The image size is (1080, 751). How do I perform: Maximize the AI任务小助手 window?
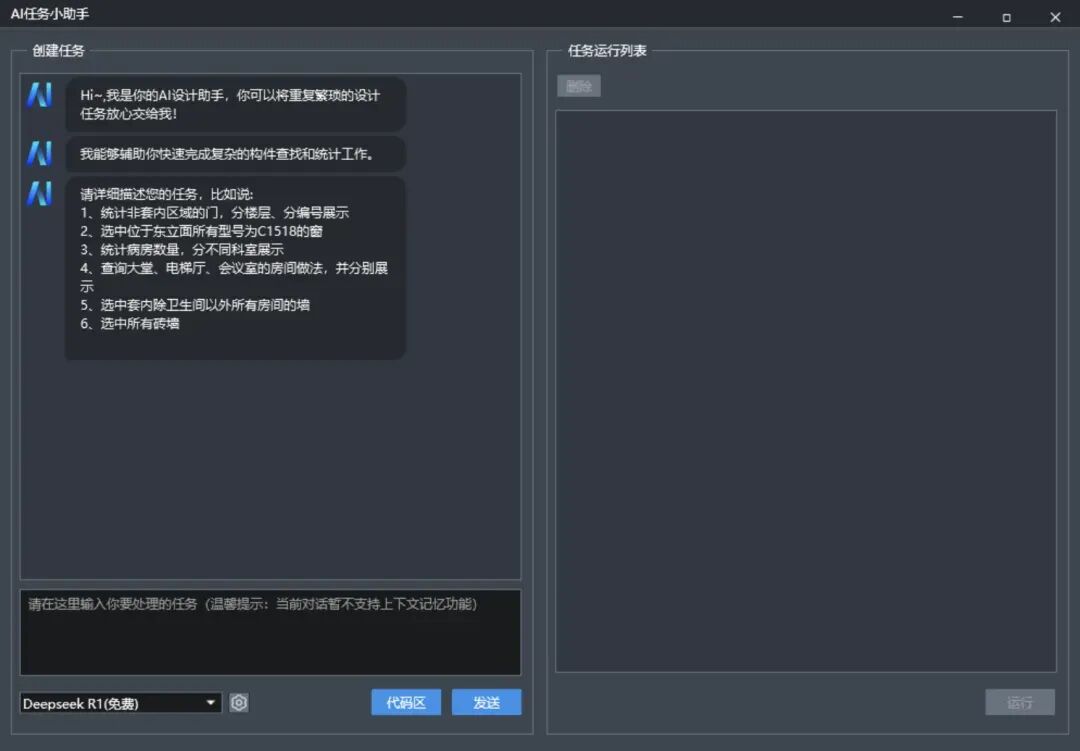coord(1006,17)
